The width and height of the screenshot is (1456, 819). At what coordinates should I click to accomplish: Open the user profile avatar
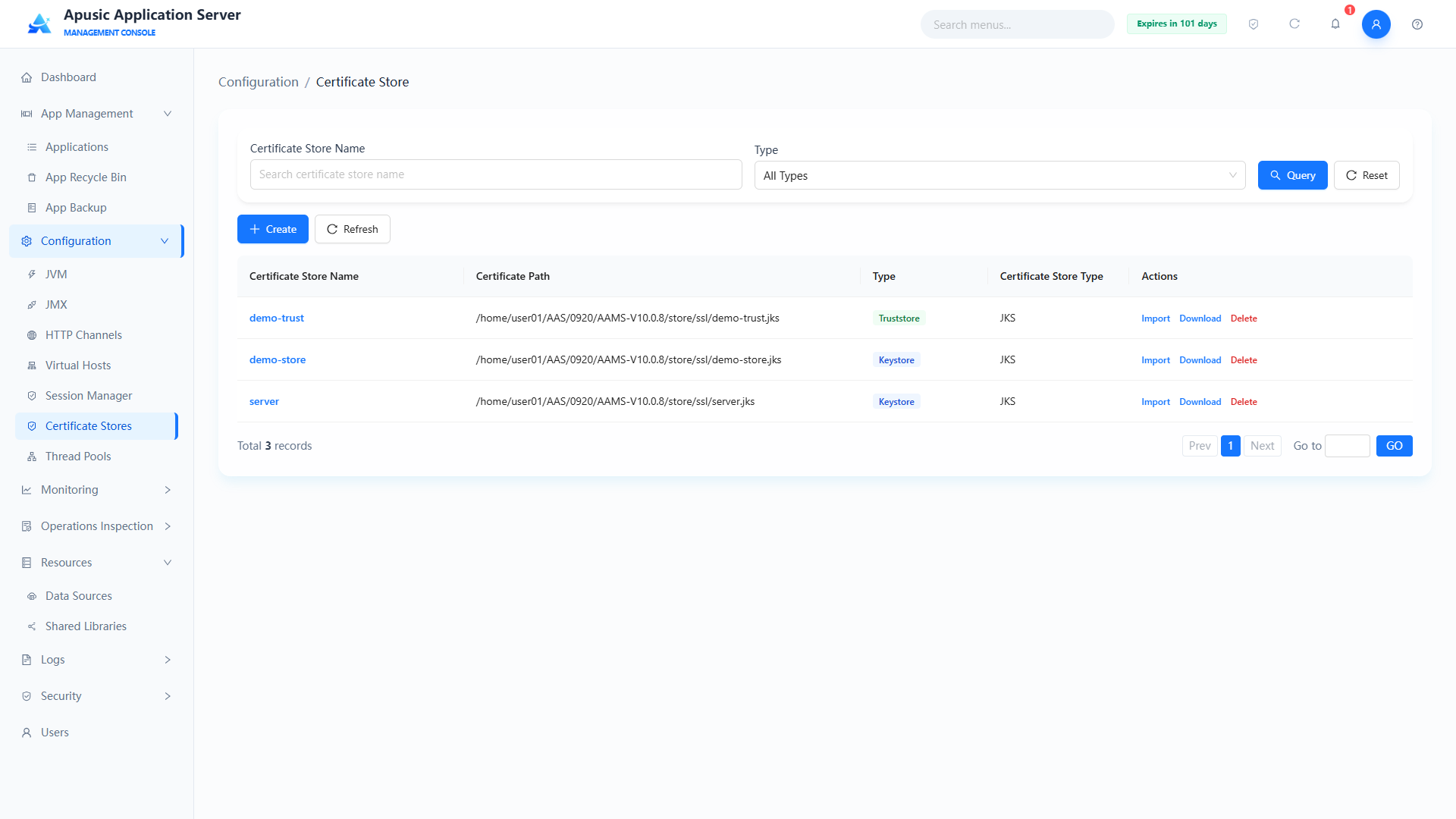1376,24
